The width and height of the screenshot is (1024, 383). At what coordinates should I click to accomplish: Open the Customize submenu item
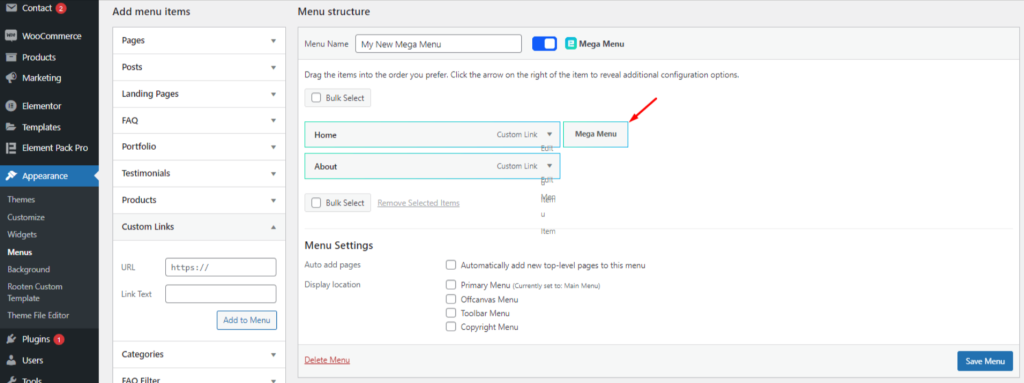(x=26, y=217)
